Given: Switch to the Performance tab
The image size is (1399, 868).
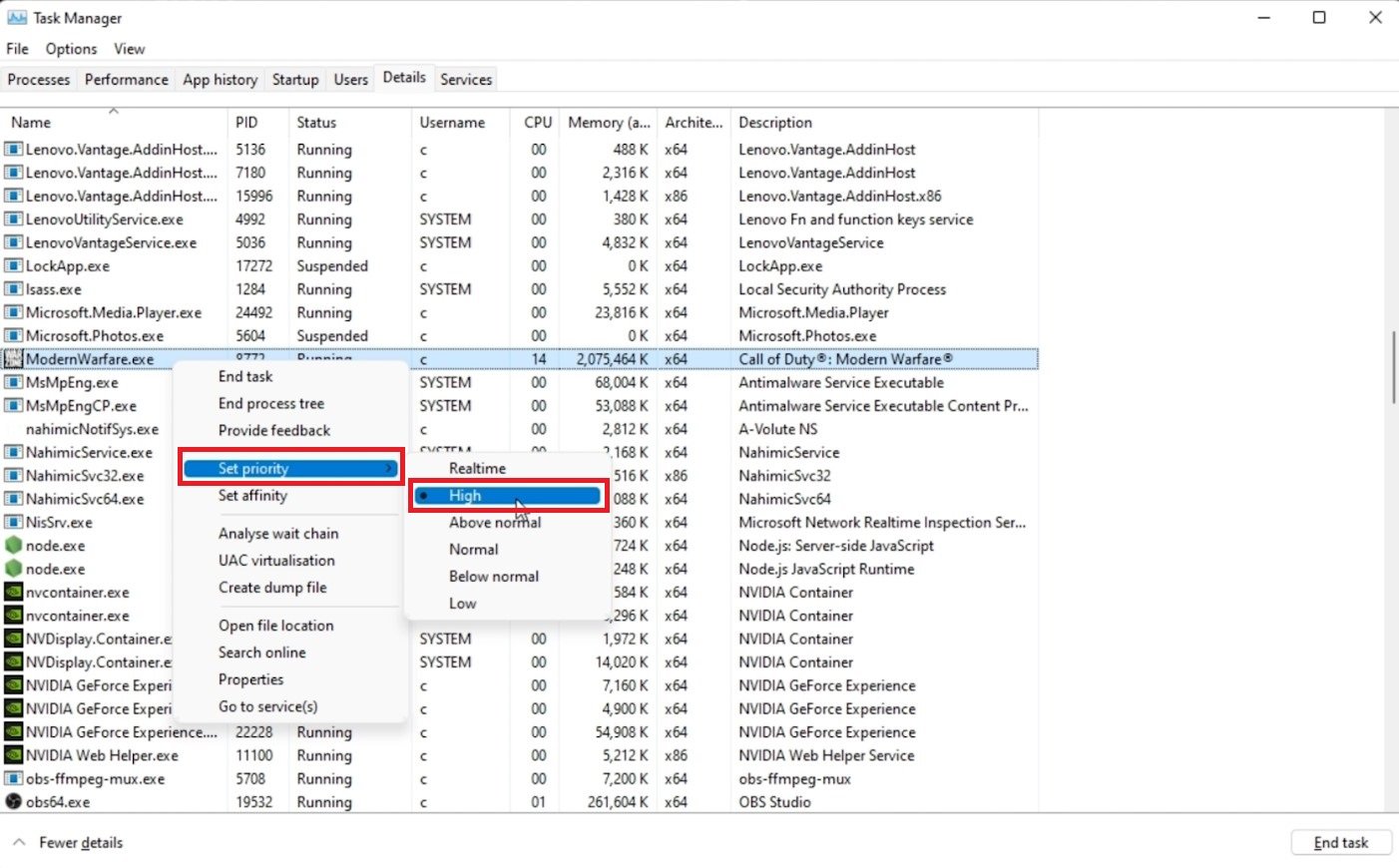Looking at the screenshot, I should click(126, 80).
